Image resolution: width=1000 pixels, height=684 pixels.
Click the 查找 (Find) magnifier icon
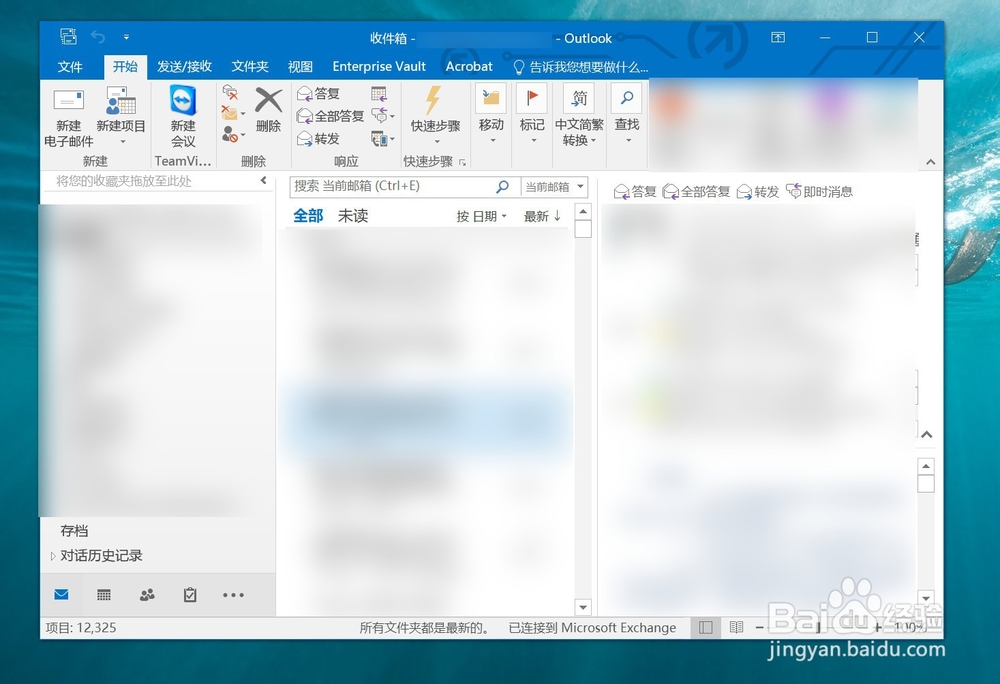(626, 99)
